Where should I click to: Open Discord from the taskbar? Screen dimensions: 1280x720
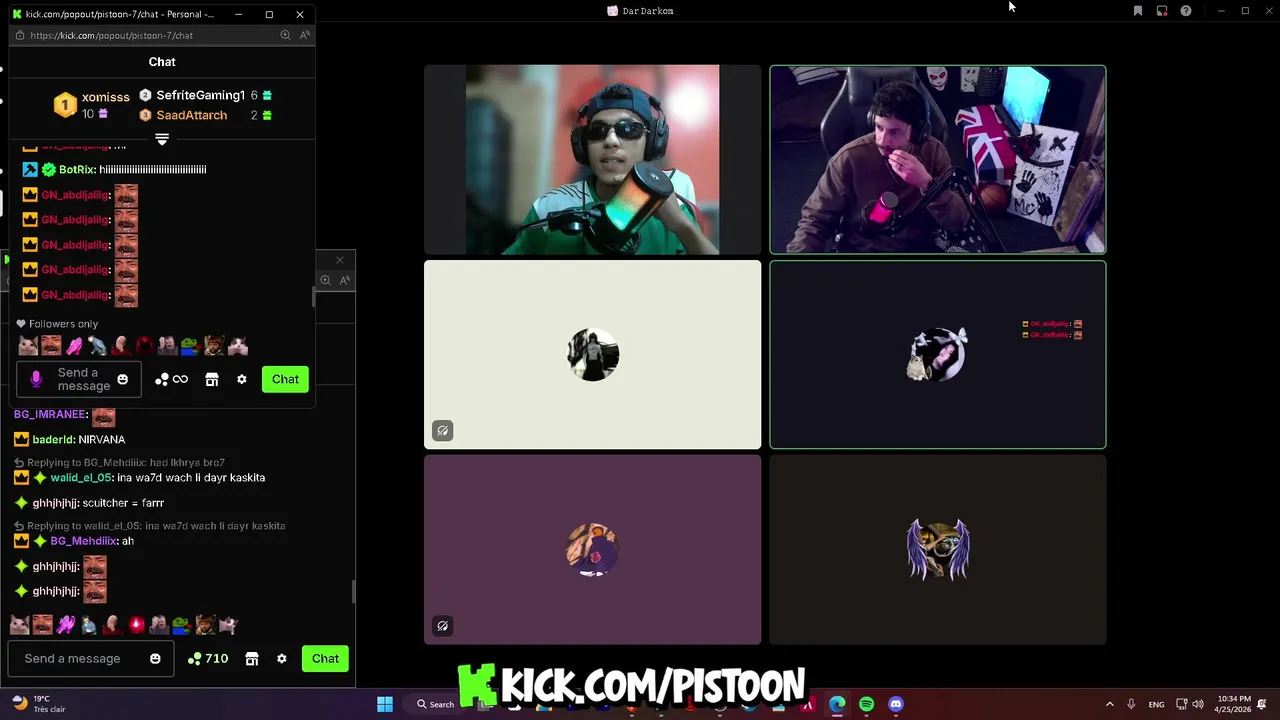tap(896, 704)
